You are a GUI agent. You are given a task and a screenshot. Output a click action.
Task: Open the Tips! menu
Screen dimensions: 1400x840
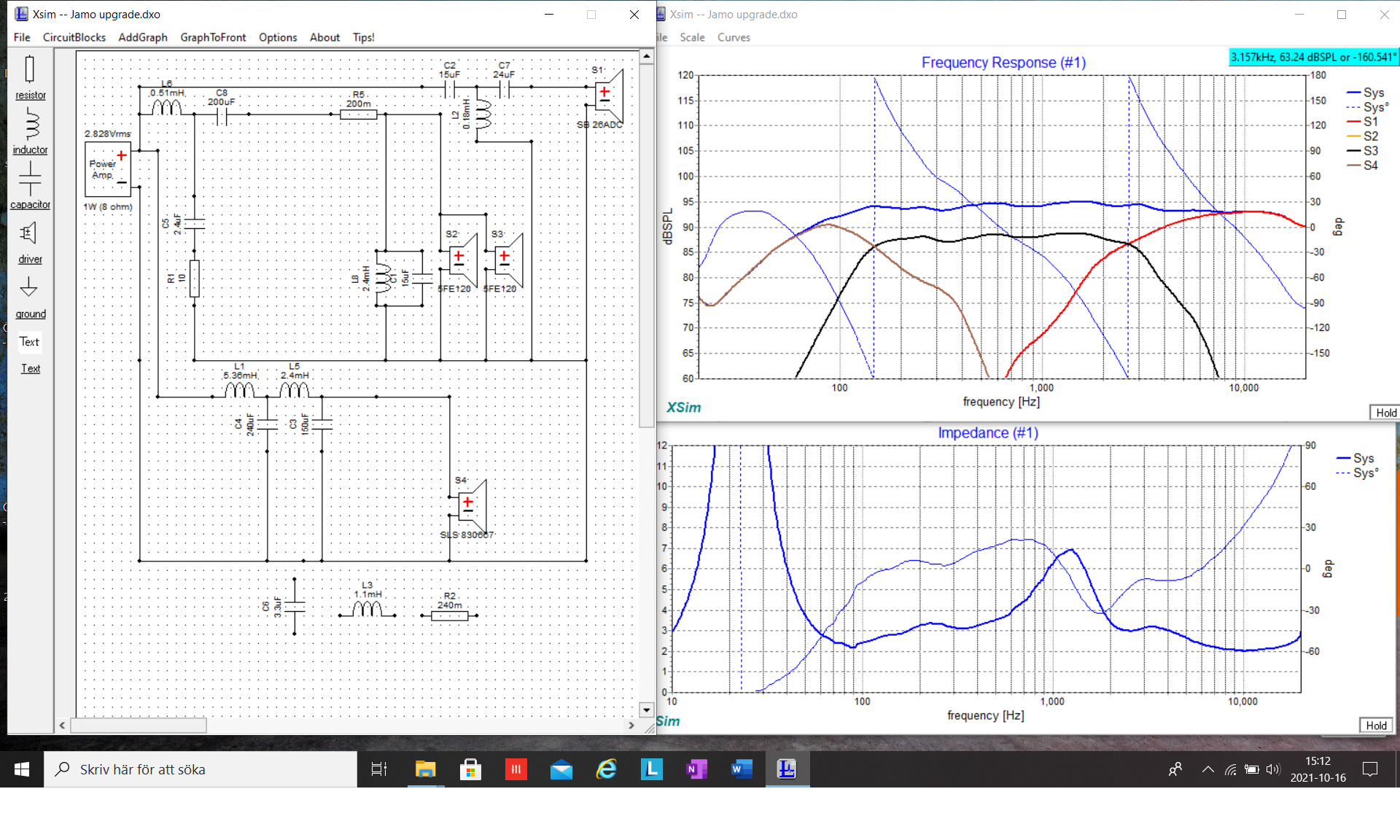[363, 37]
